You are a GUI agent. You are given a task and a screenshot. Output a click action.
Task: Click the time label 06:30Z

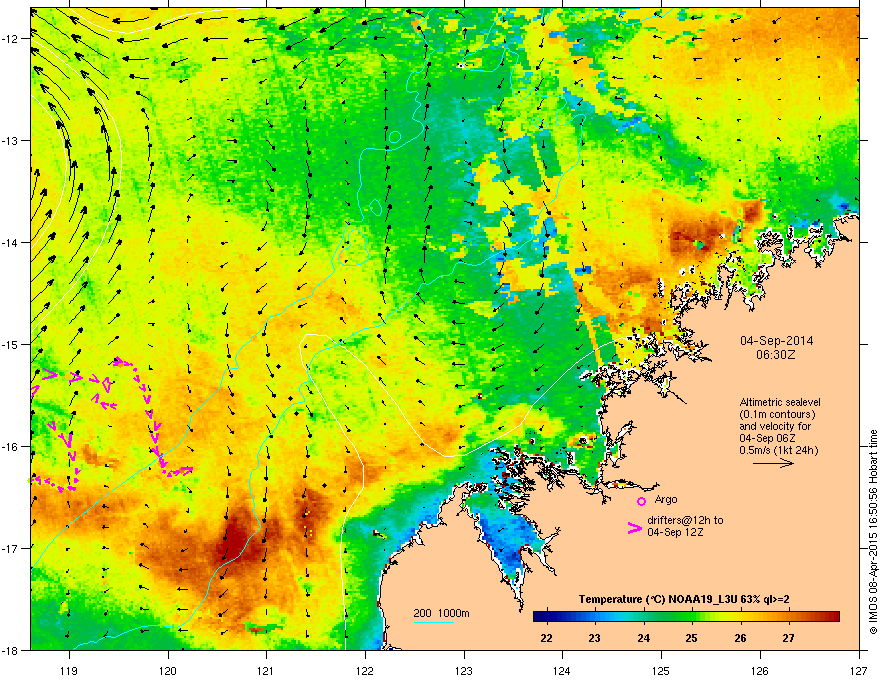coord(776,355)
